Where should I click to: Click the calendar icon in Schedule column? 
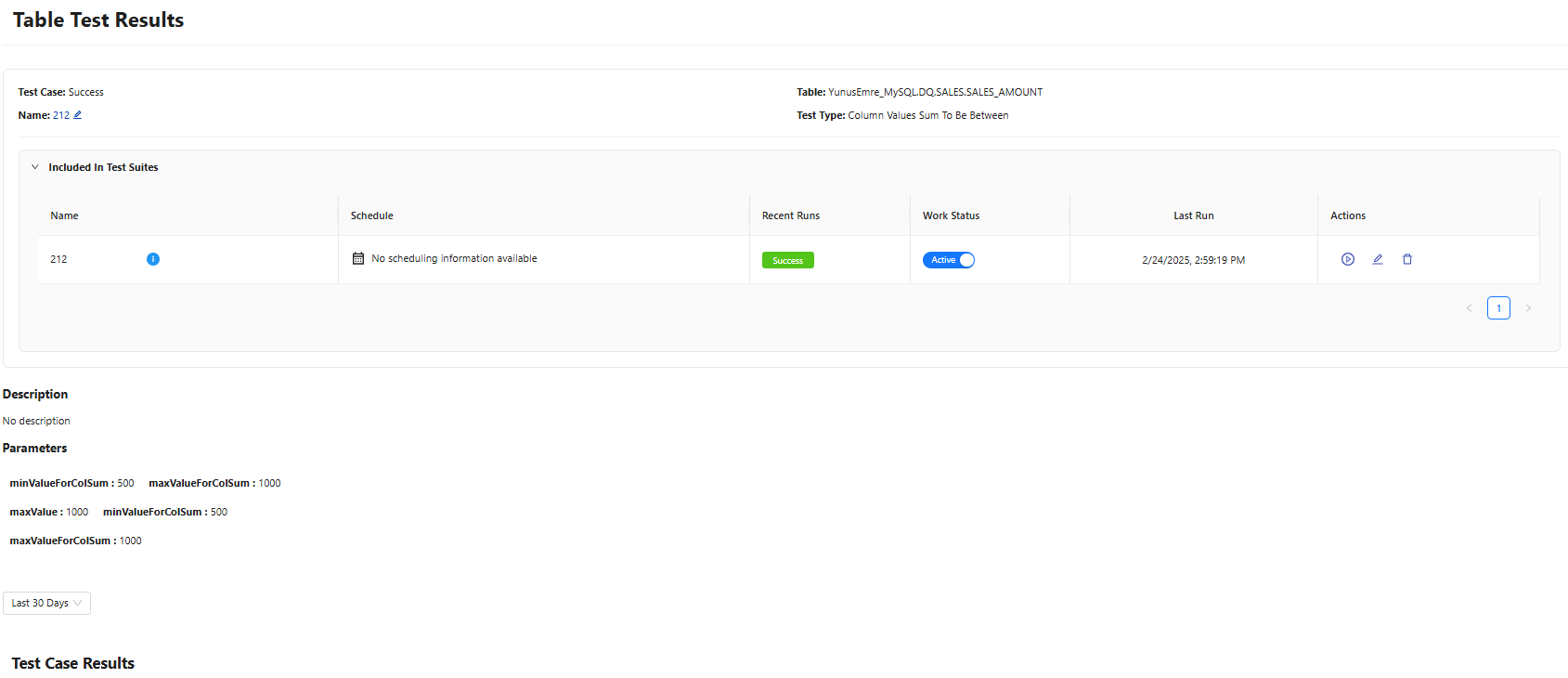point(358,258)
